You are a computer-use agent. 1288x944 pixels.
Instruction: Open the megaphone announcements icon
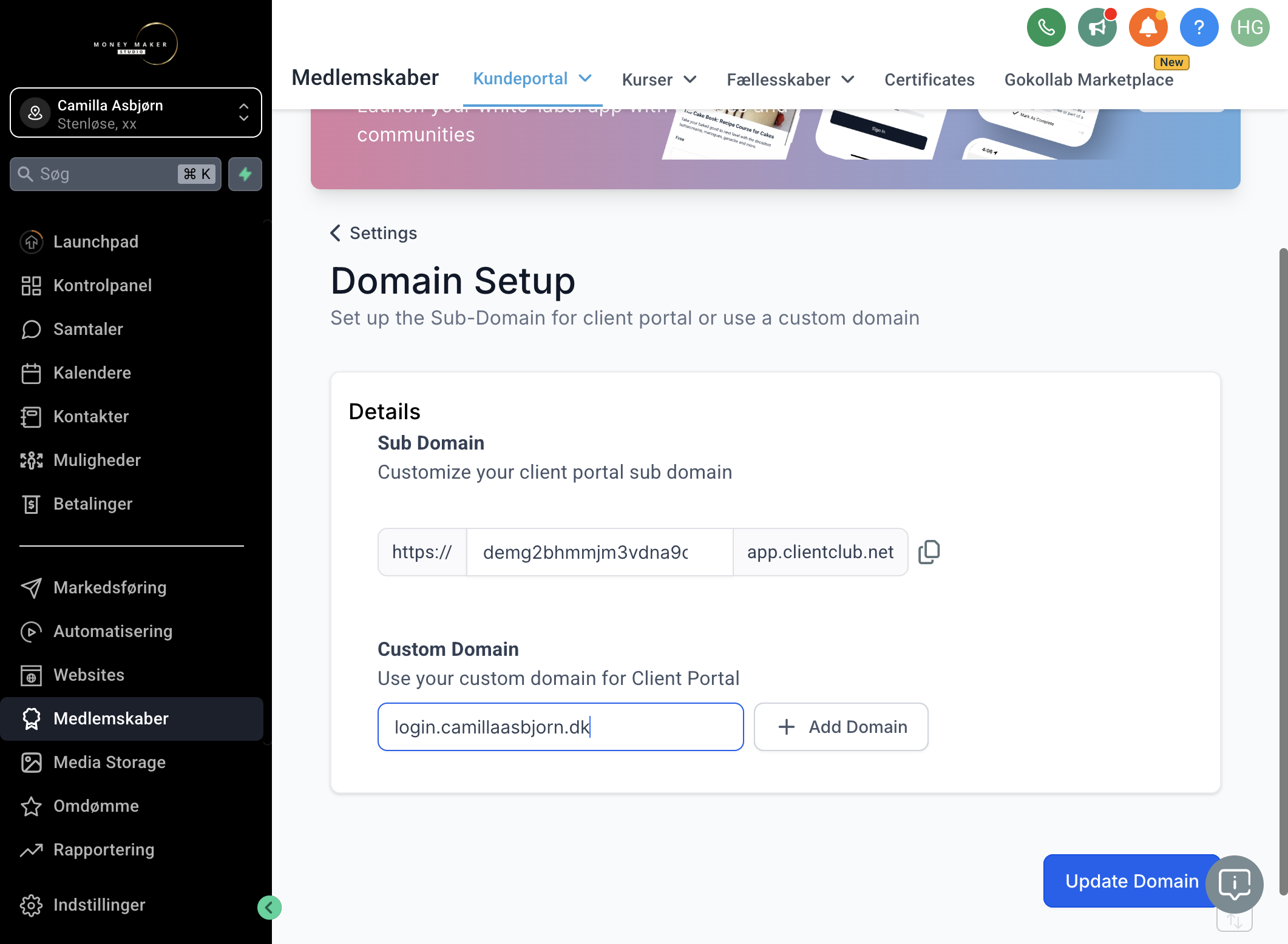pos(1097,27)
